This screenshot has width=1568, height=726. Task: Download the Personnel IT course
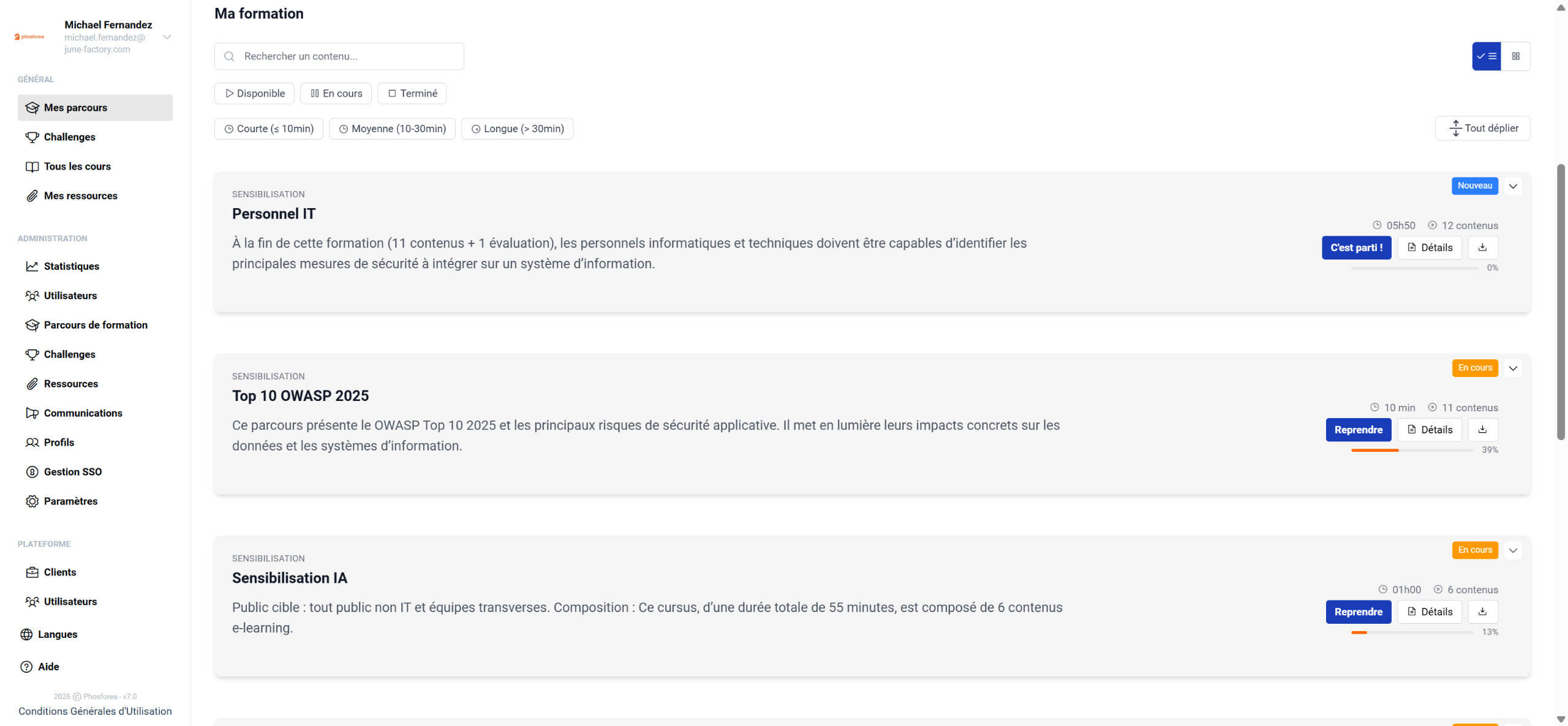click(x=1482, y=247)
